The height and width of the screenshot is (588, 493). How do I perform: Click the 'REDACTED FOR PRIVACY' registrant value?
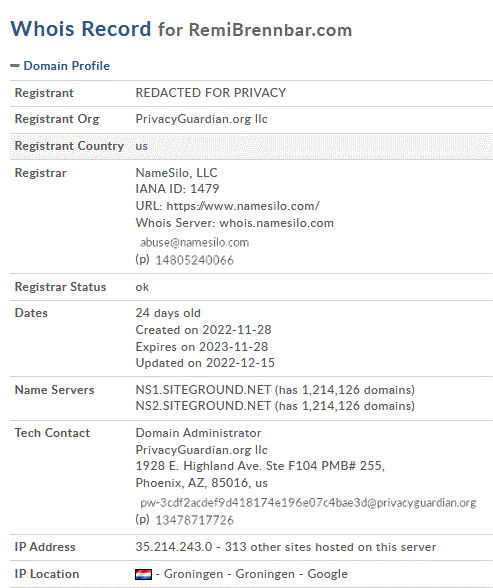click(x=211, y=93)
